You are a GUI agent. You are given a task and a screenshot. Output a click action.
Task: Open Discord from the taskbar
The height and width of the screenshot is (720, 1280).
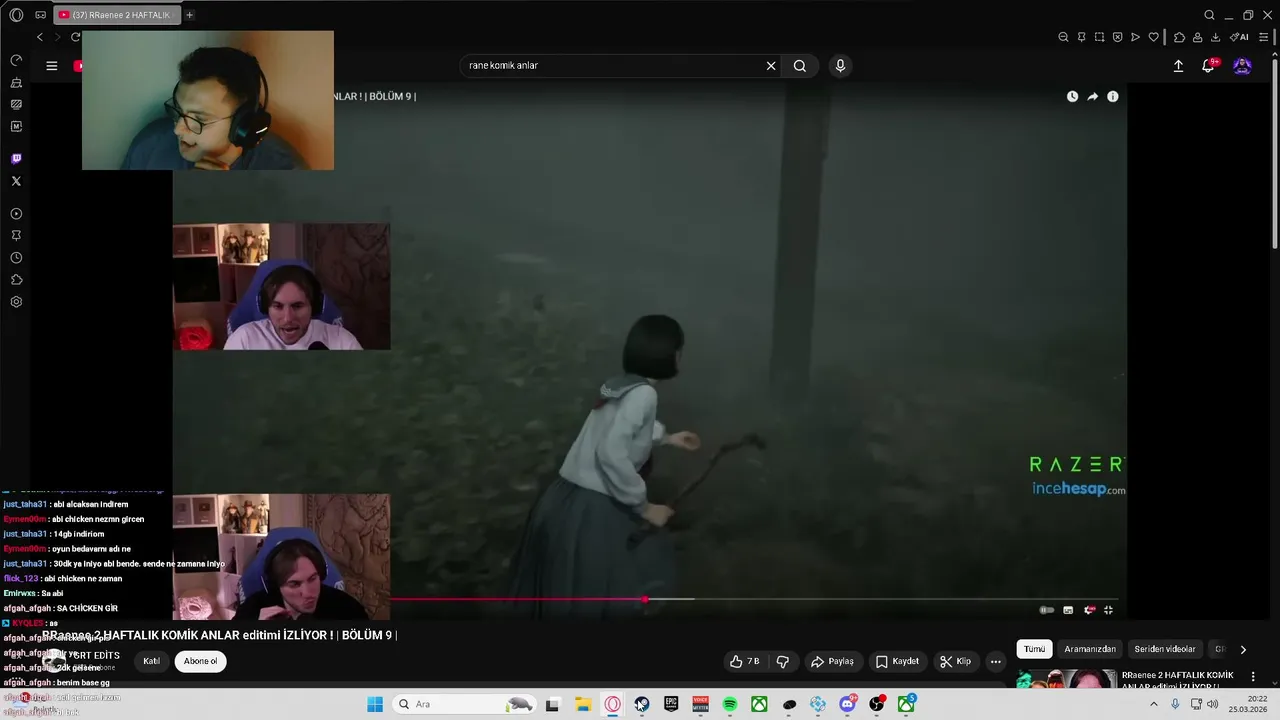847,704
